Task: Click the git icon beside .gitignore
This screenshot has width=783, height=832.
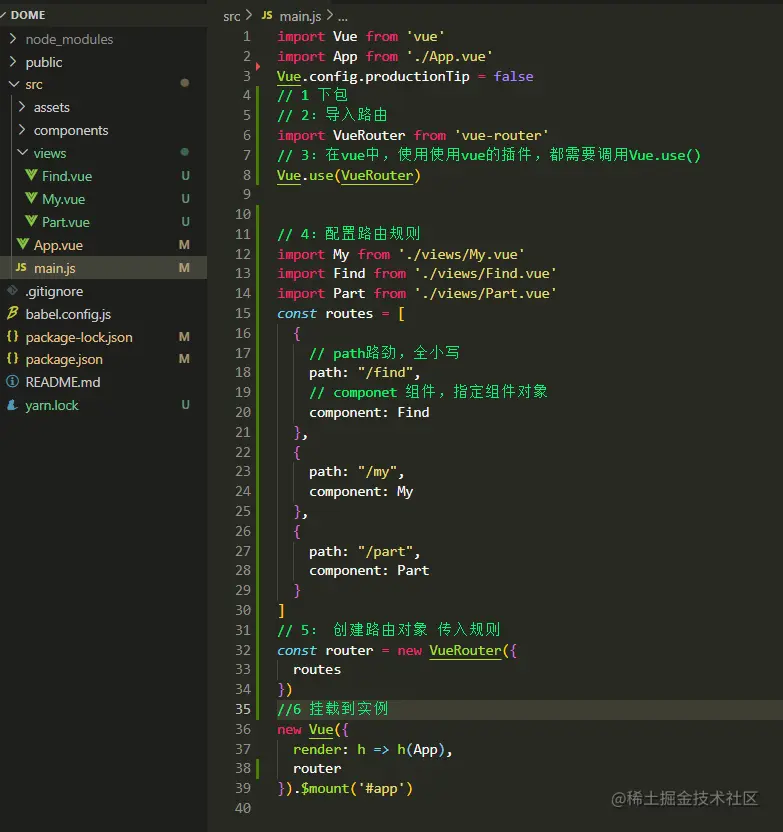Action: tap(12, 290)
